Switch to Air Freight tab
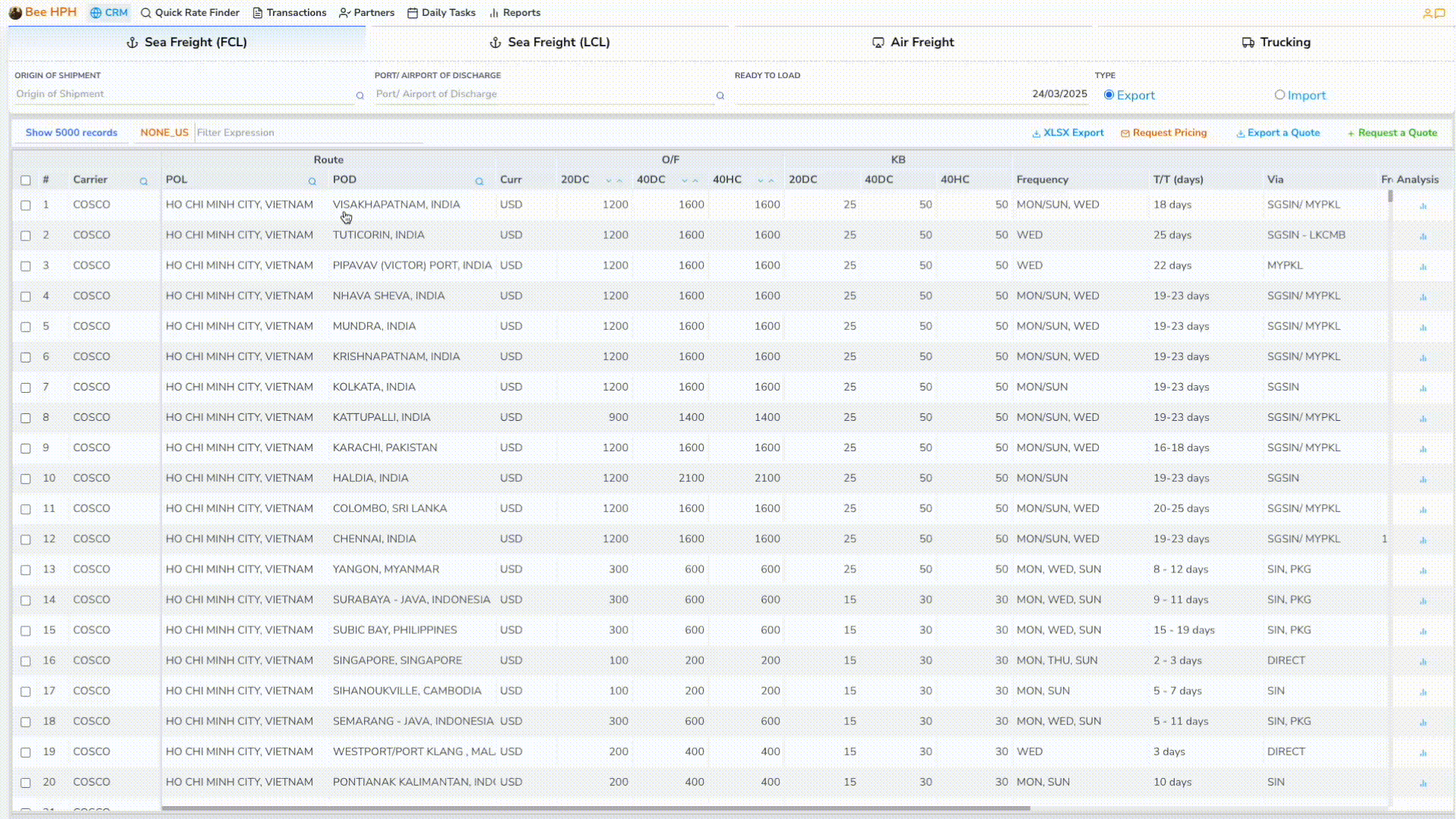Viewport: 1456px width, 819px height. click(x=913, y=42)
